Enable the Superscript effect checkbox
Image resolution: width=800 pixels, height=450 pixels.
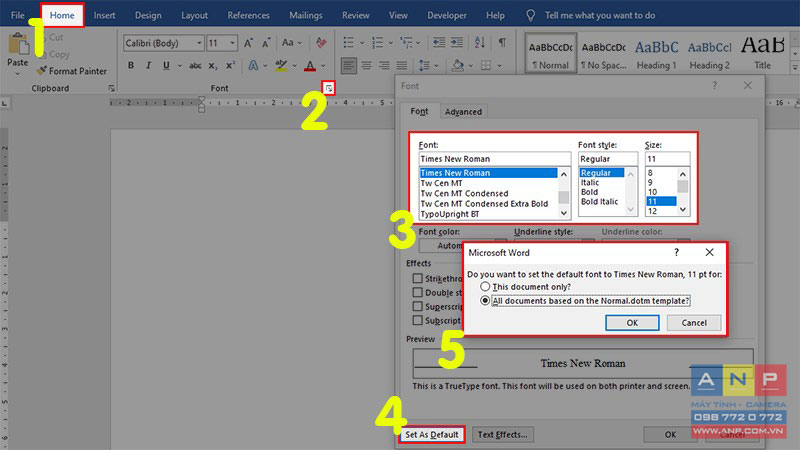(417, 306)
